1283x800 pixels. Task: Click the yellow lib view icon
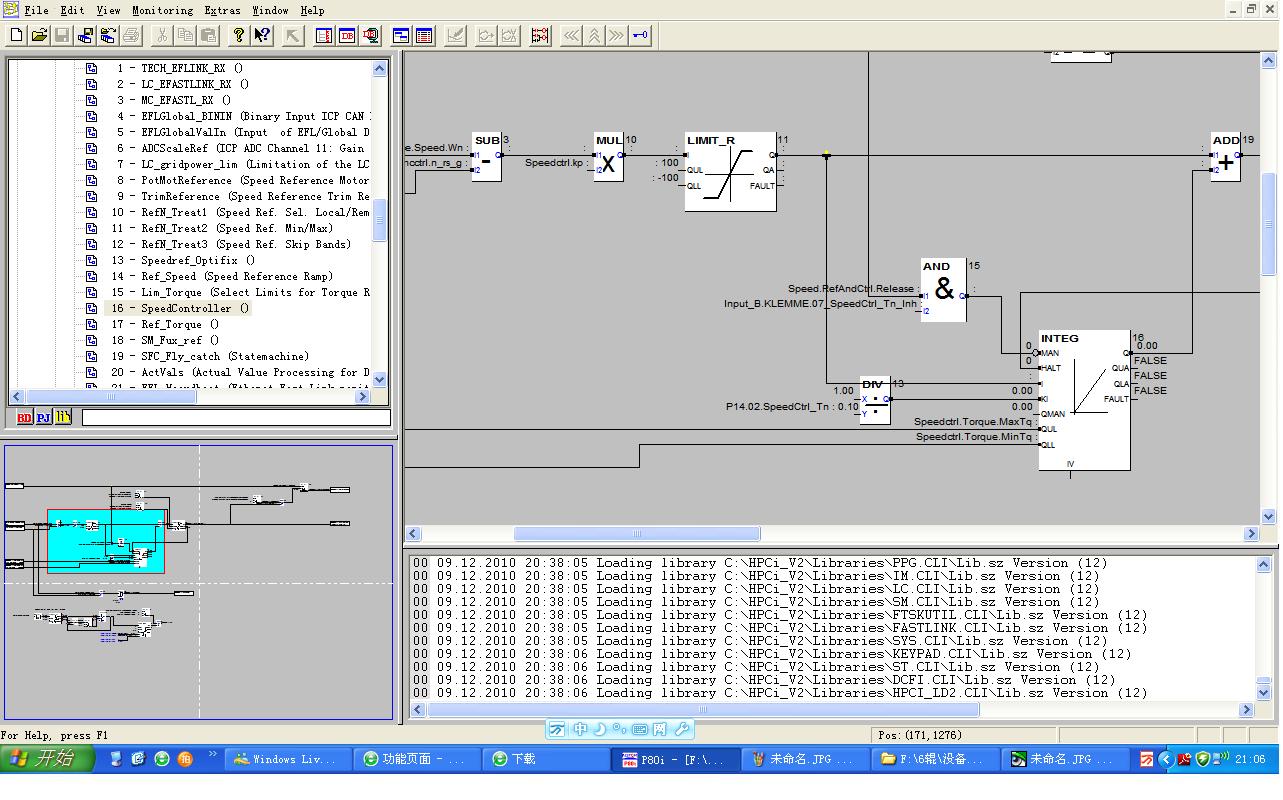[63, 417]
